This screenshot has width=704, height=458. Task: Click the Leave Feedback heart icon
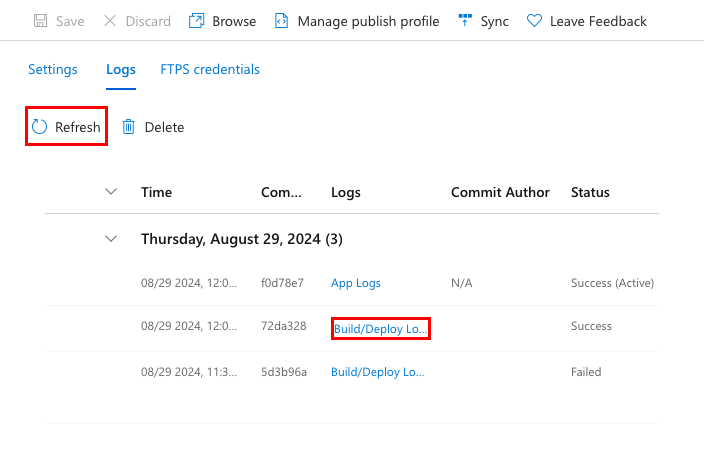point(534,21)
